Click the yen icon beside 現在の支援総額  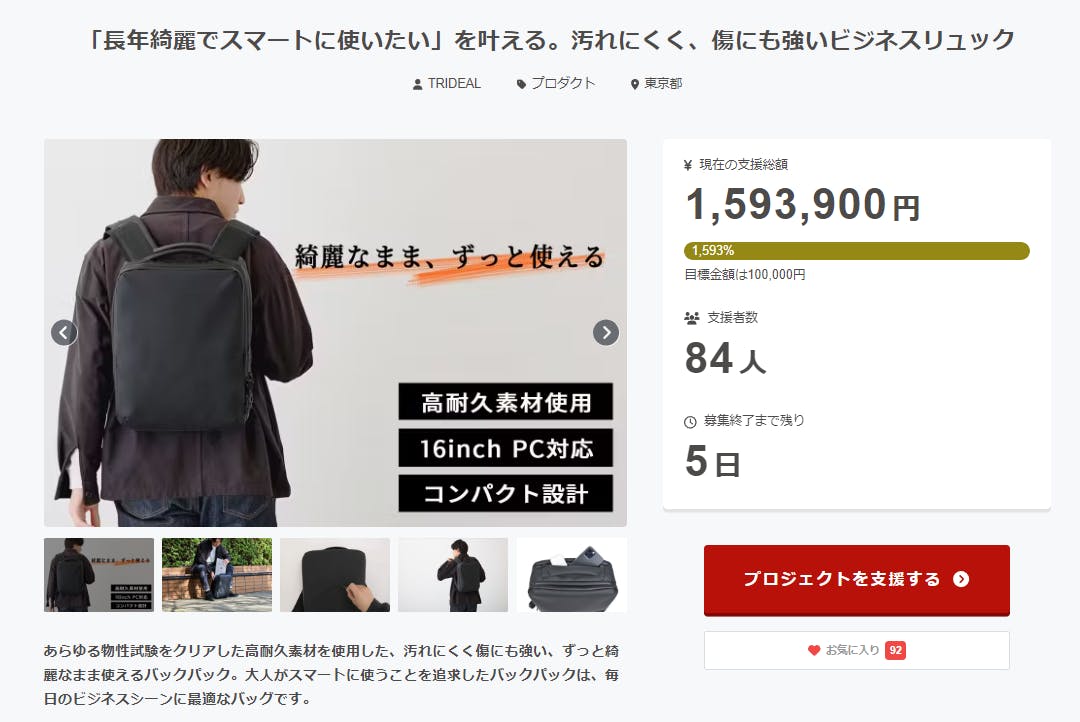tap(687, 165)
